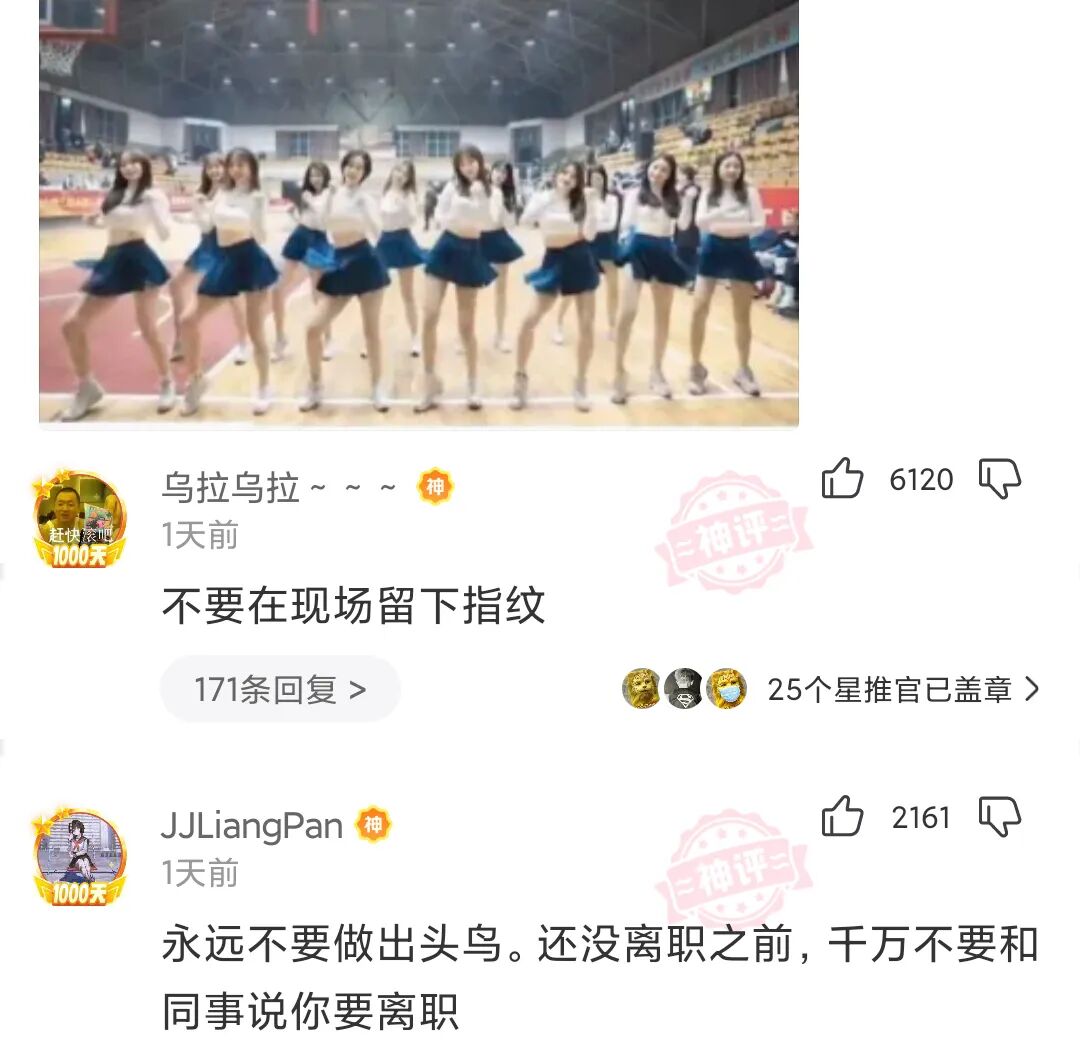Click the 神 badge next to JJLiangPan

click(373, 824)
